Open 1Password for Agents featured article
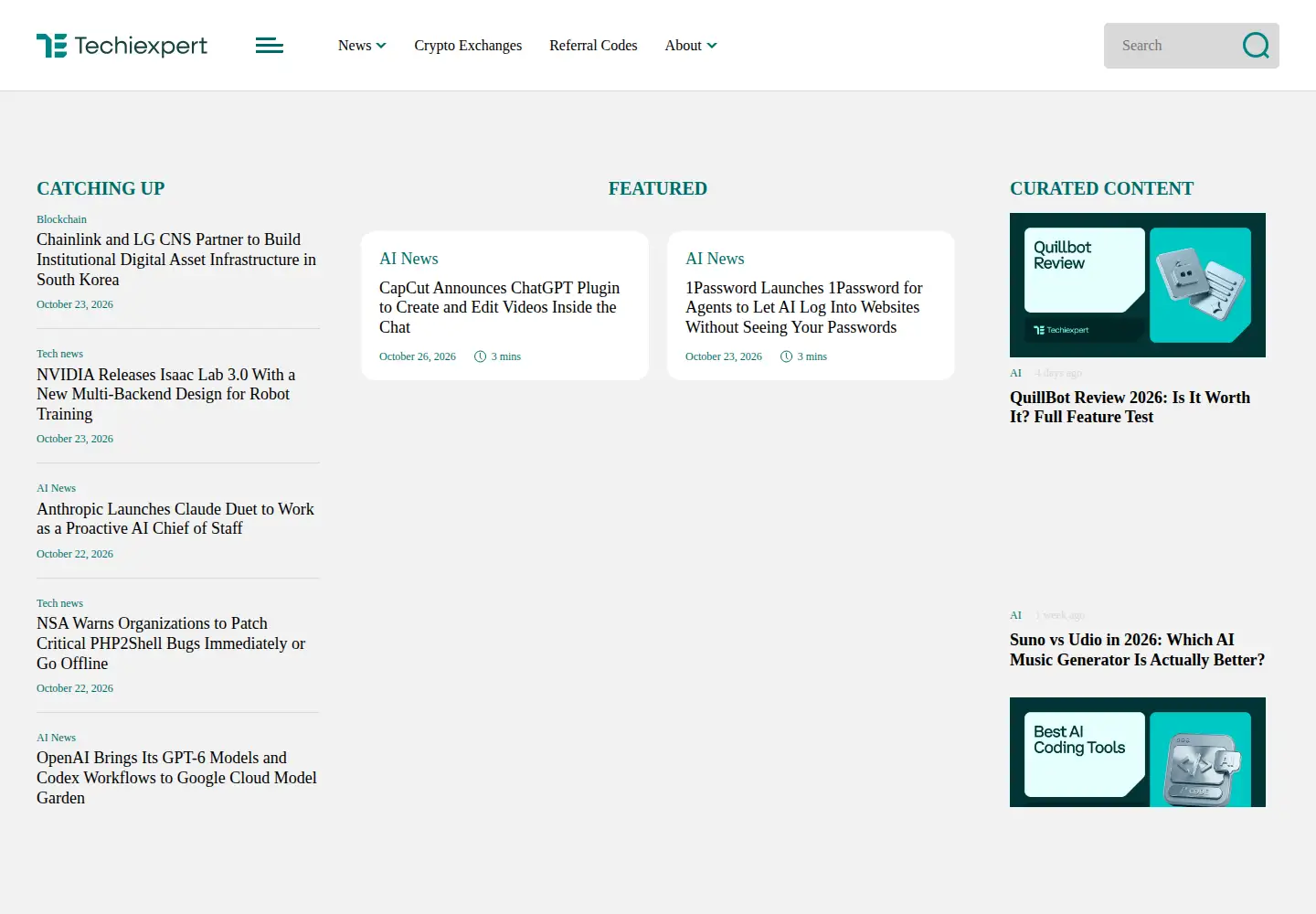Screen dimensions: 1316x914 [x=804, y=307]
